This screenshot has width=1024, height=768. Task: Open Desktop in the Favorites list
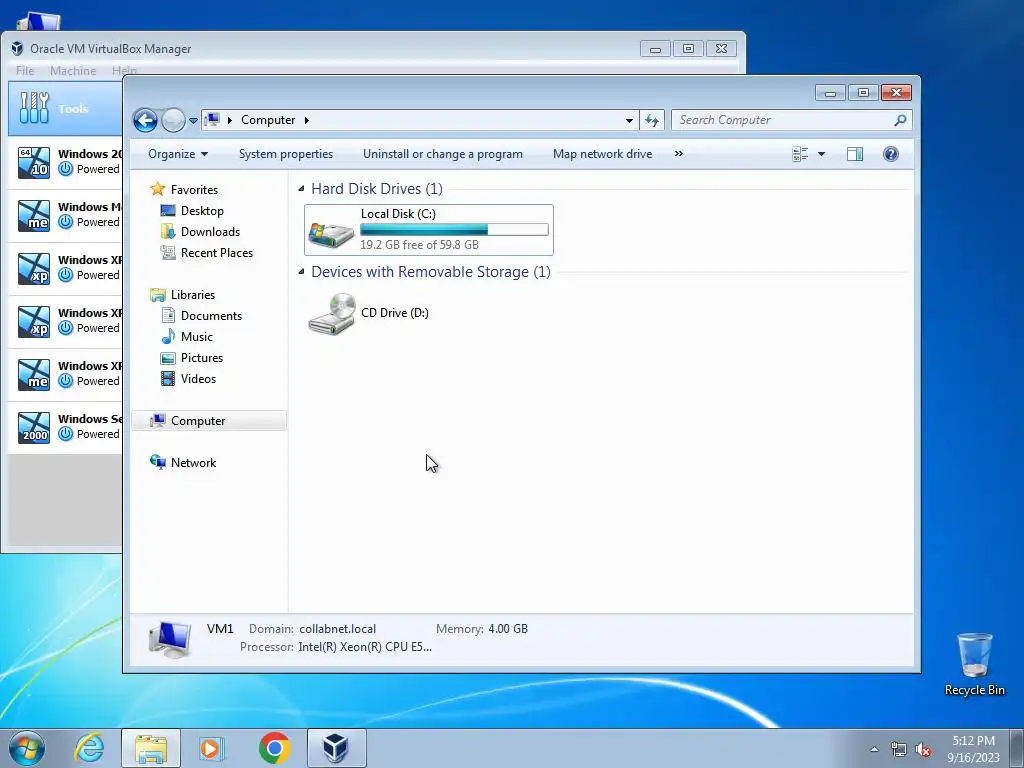[202, 211]
